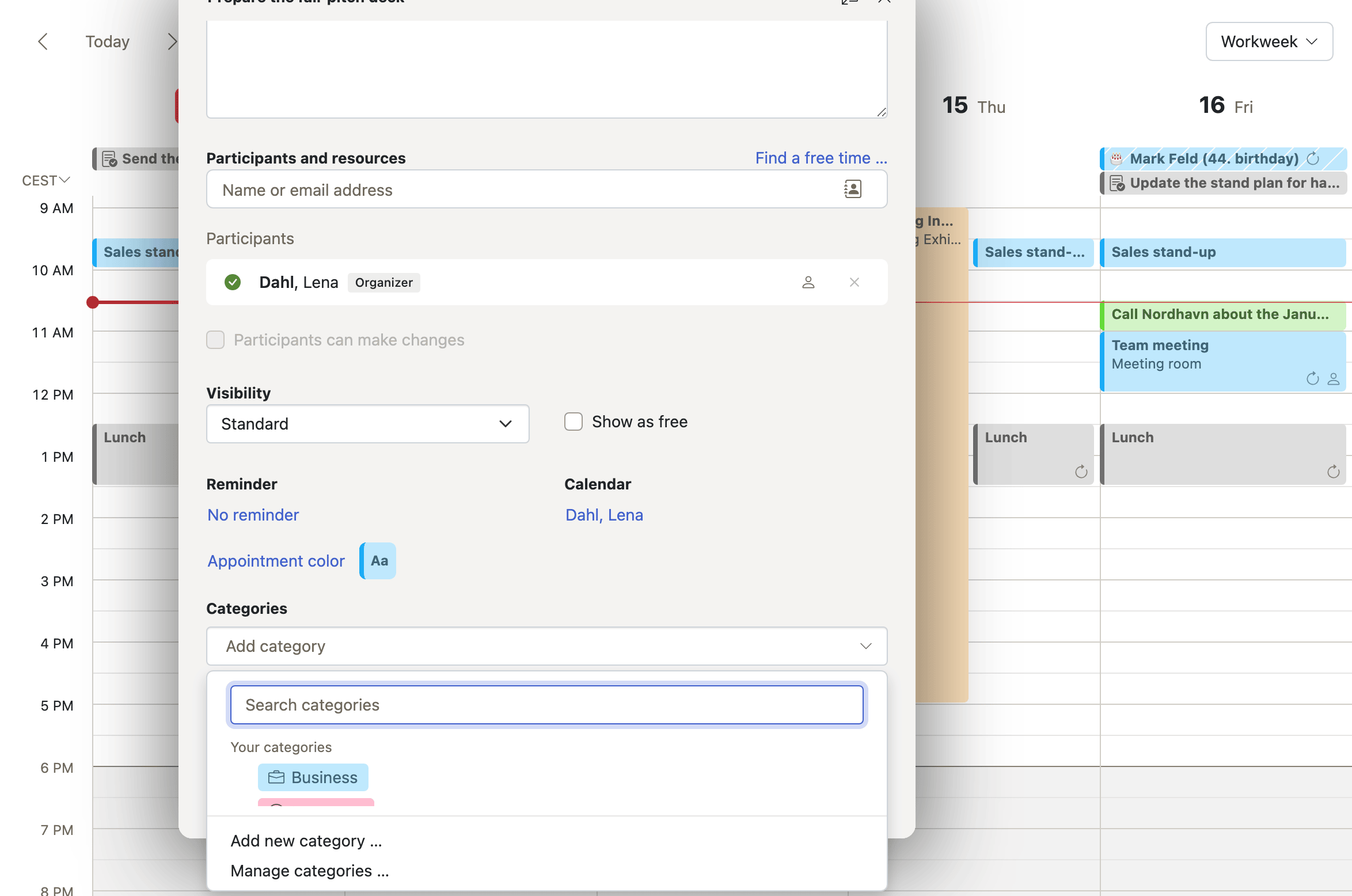Toggle Participants can make changes checkbox
The image size is (1352, 896).
pos(215,340)
